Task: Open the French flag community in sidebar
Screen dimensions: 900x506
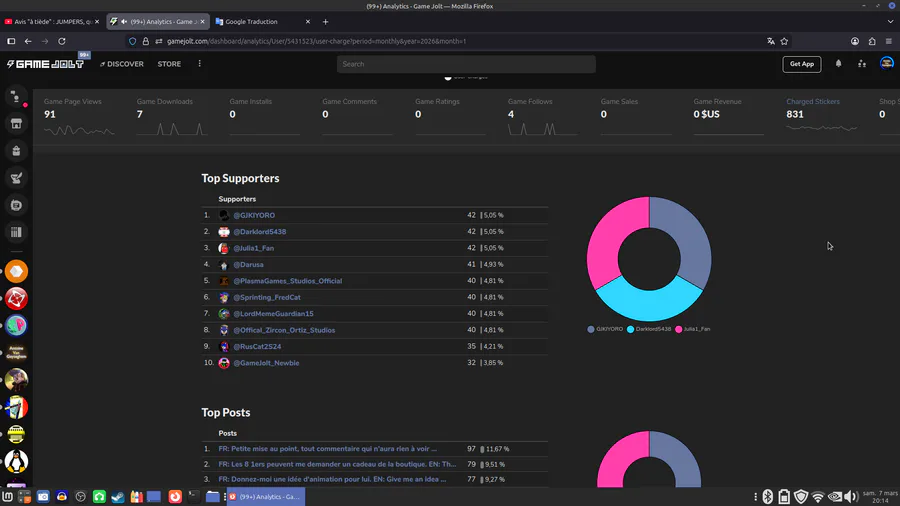Action: [16, 407]
